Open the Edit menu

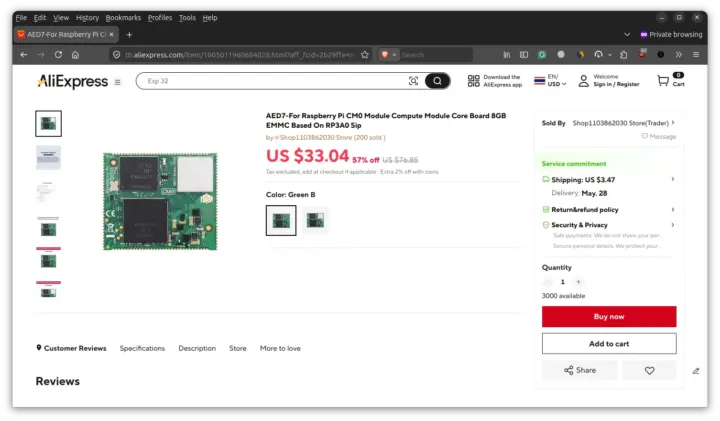[x=40, y=17]
